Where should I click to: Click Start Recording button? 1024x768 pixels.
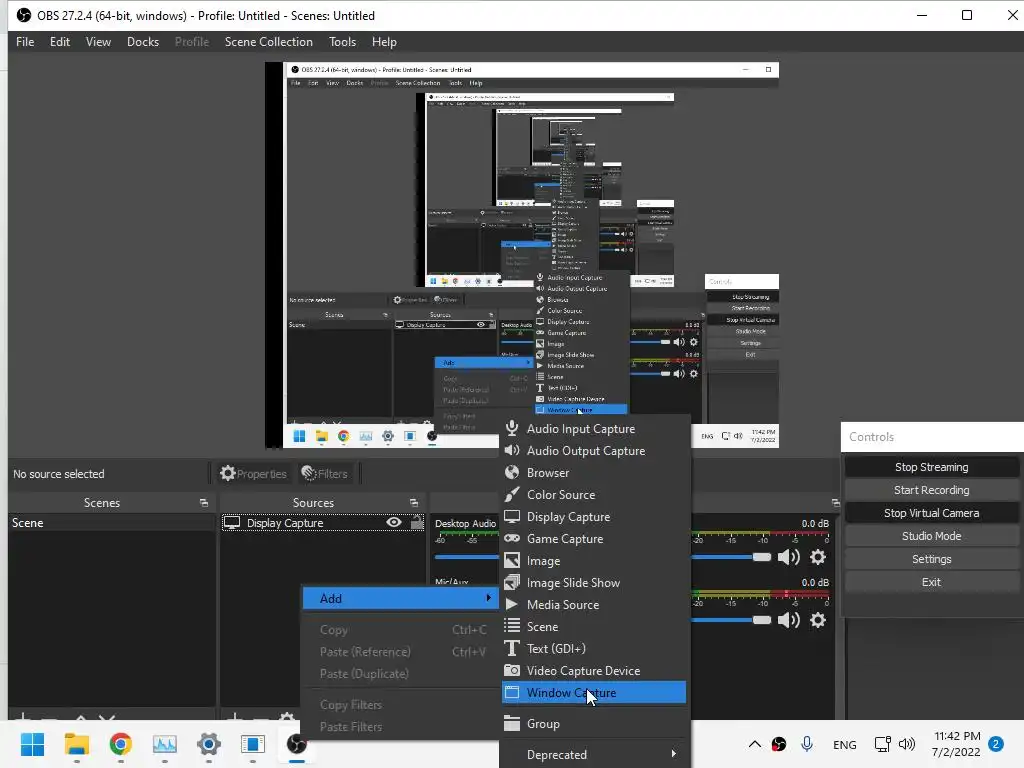(x=931, y=490)
